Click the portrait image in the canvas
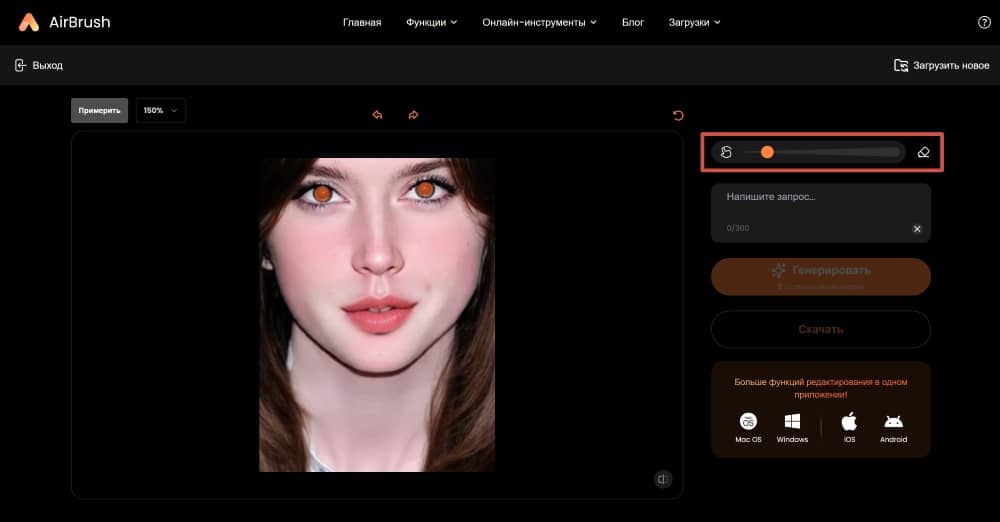The width and height of the screenshot is (1000, 522). [x=377, y=315]
